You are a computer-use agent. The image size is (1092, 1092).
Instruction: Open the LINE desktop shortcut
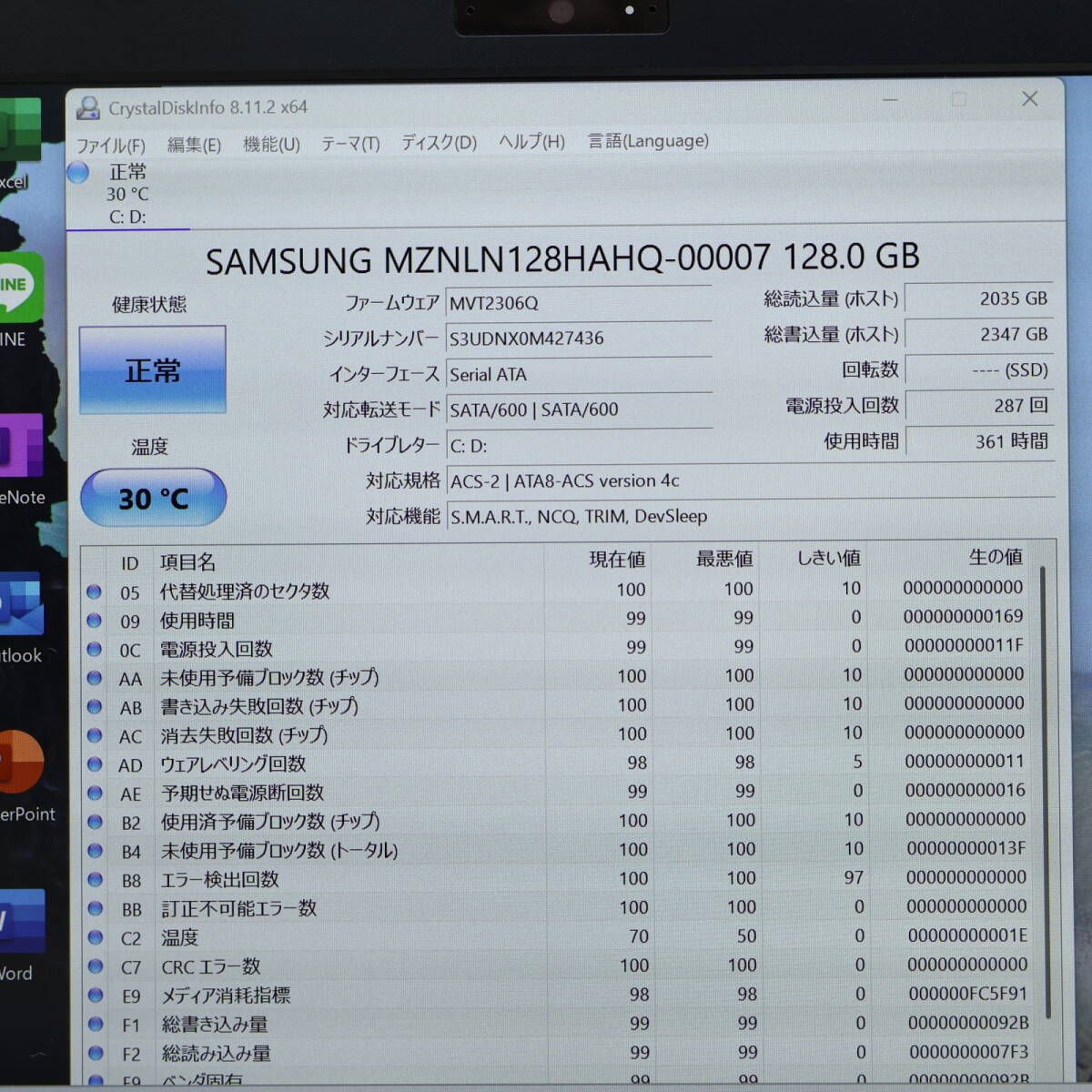coord(20,300)
